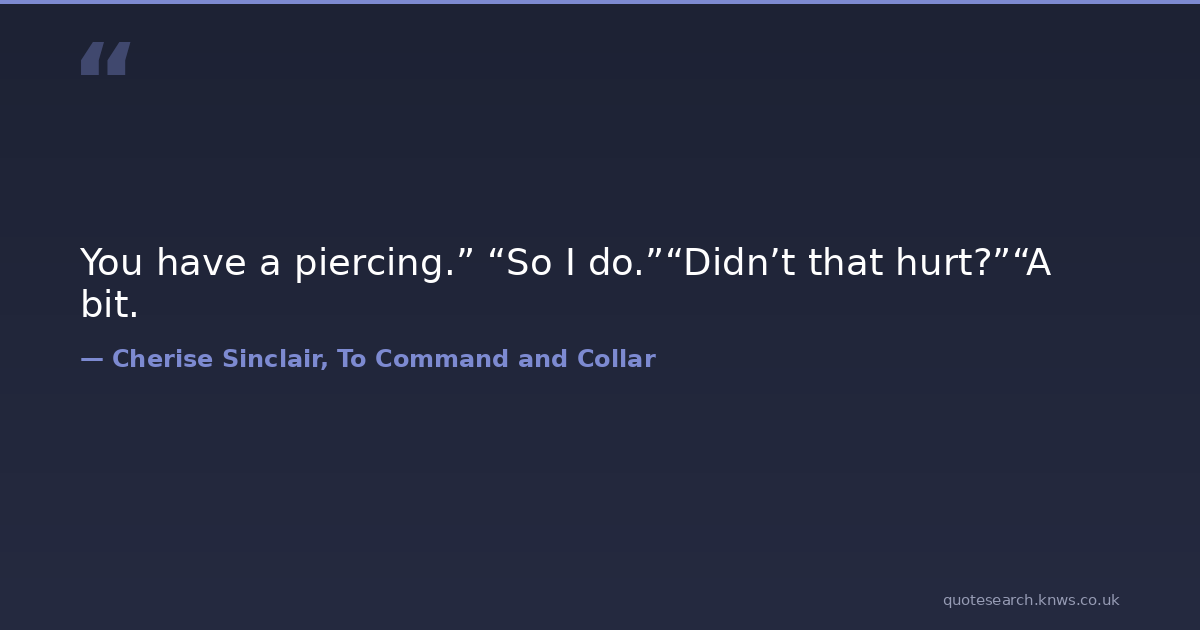The height and width of the screenshot is (630, 1200).
Task: Click the word "and" in the attribution line
Action: [543, 359]
